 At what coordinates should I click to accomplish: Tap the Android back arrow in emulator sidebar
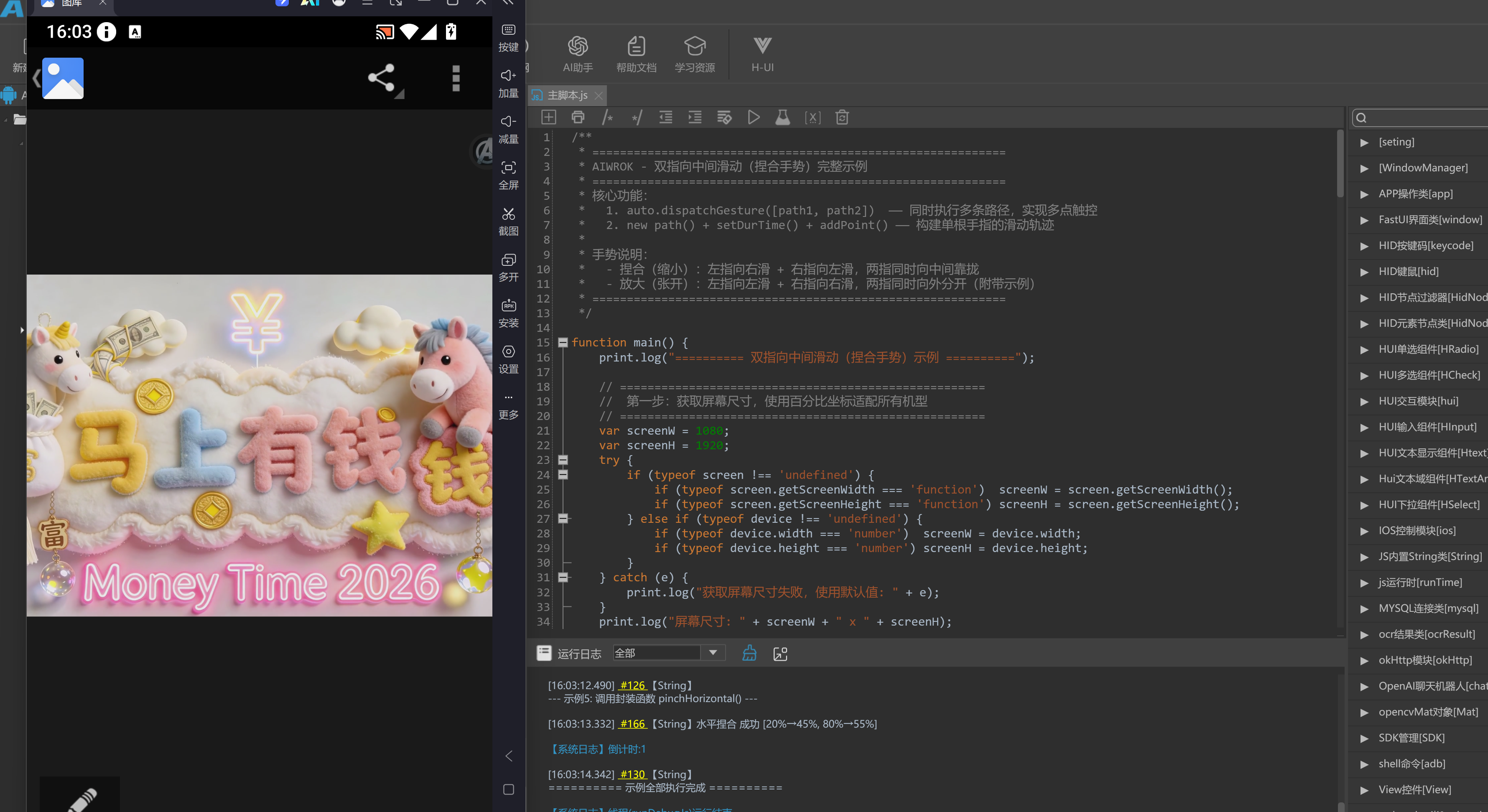point(508,756)
